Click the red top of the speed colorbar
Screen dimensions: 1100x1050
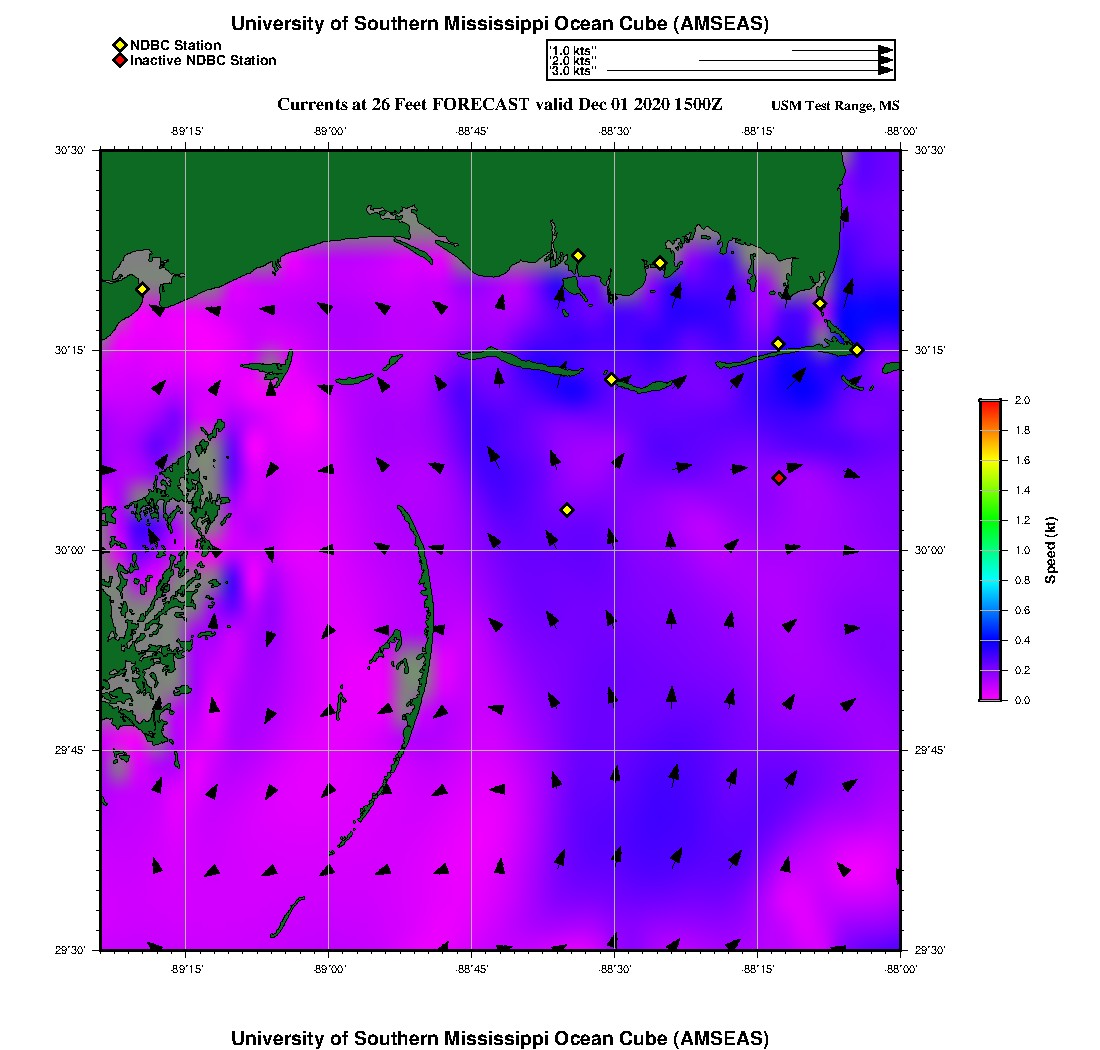click(989, 404)
